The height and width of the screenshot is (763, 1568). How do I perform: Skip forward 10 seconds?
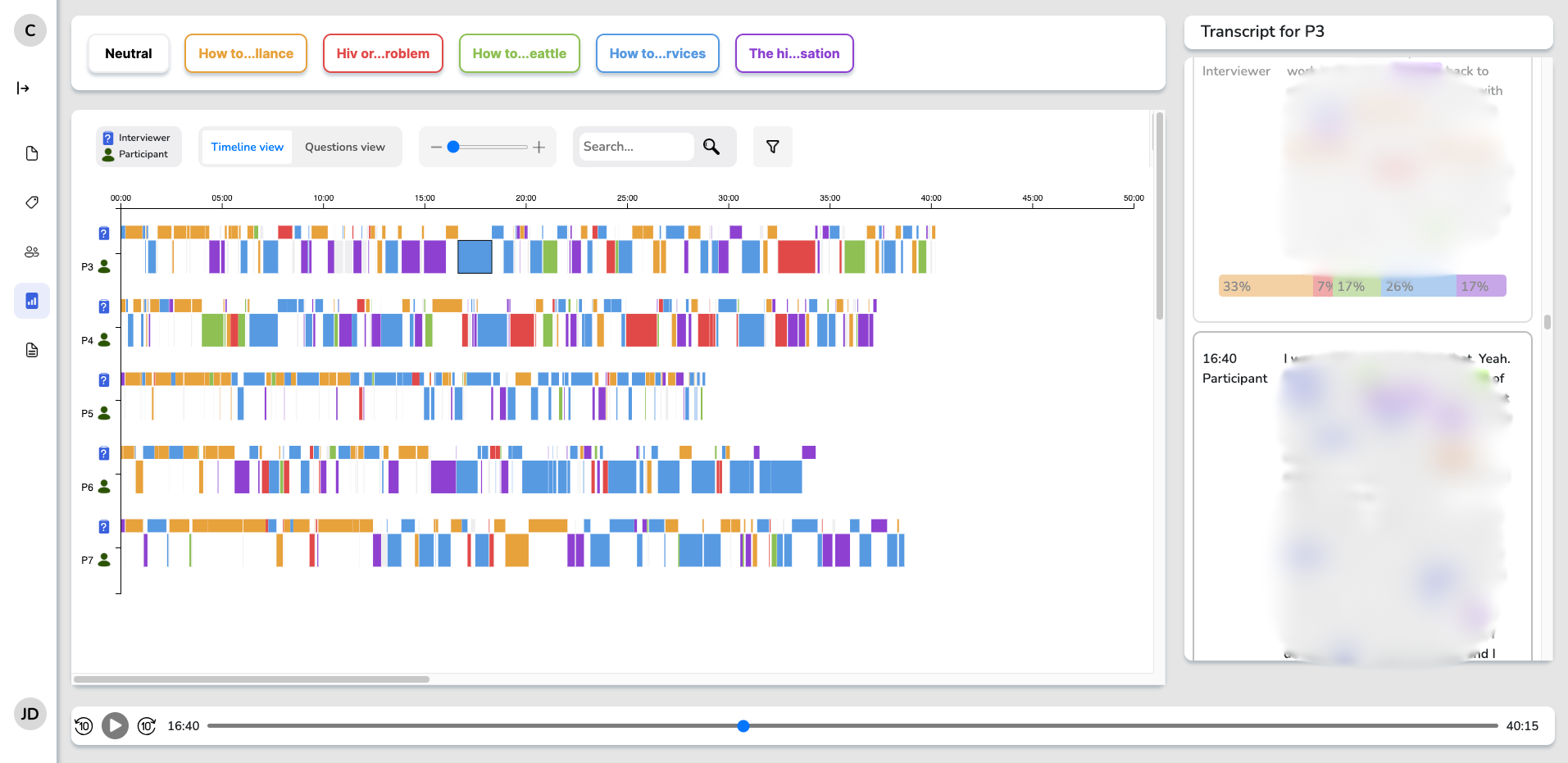click(147, 726)
